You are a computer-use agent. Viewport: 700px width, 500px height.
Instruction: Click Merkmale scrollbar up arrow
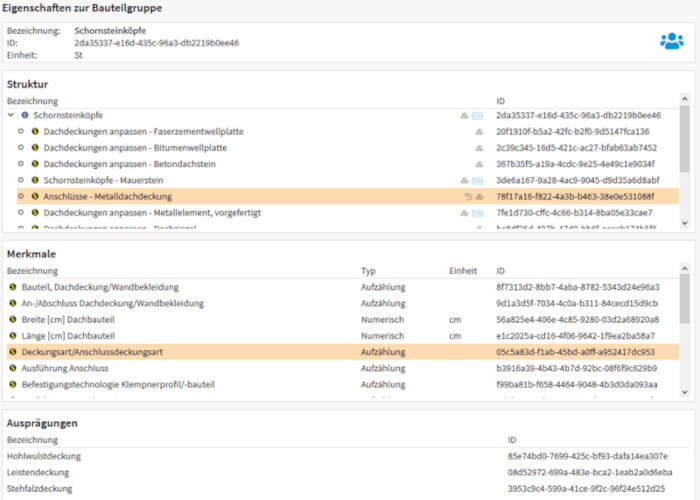click(x=684, y=268)
